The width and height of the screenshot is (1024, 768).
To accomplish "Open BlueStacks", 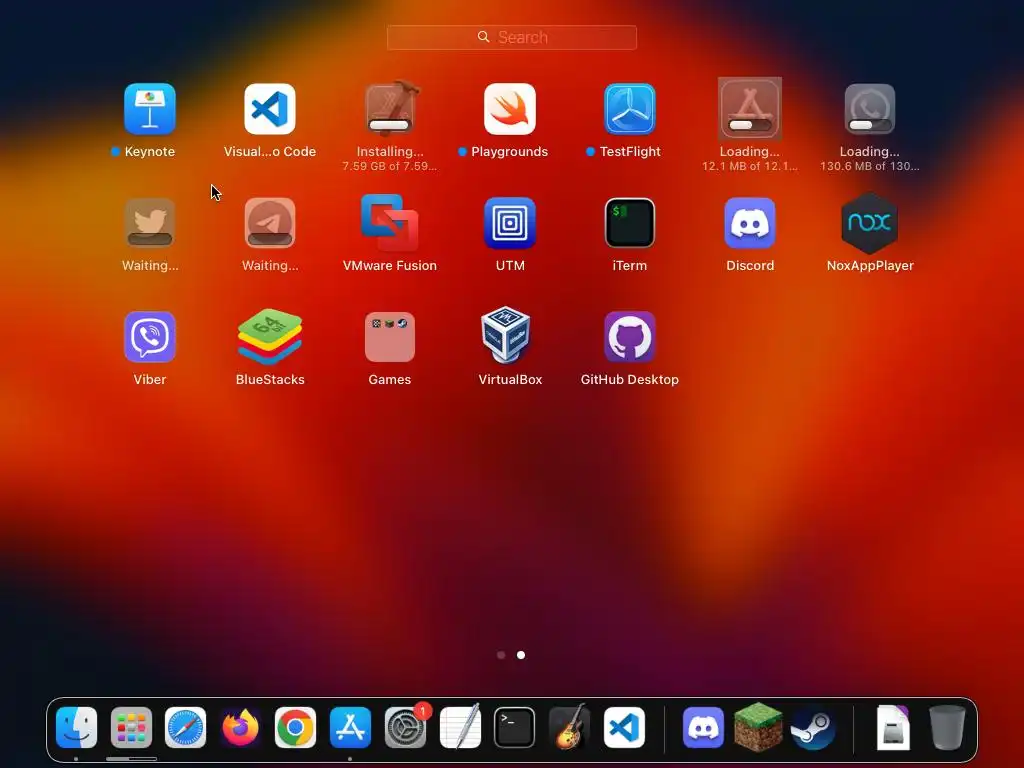I will tap(270, 337).
